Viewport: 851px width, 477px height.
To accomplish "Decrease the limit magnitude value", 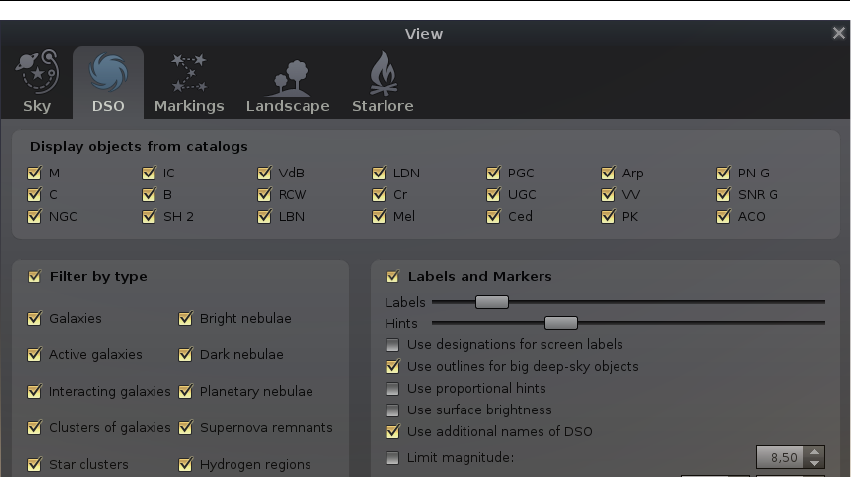I will click(815, 463).
